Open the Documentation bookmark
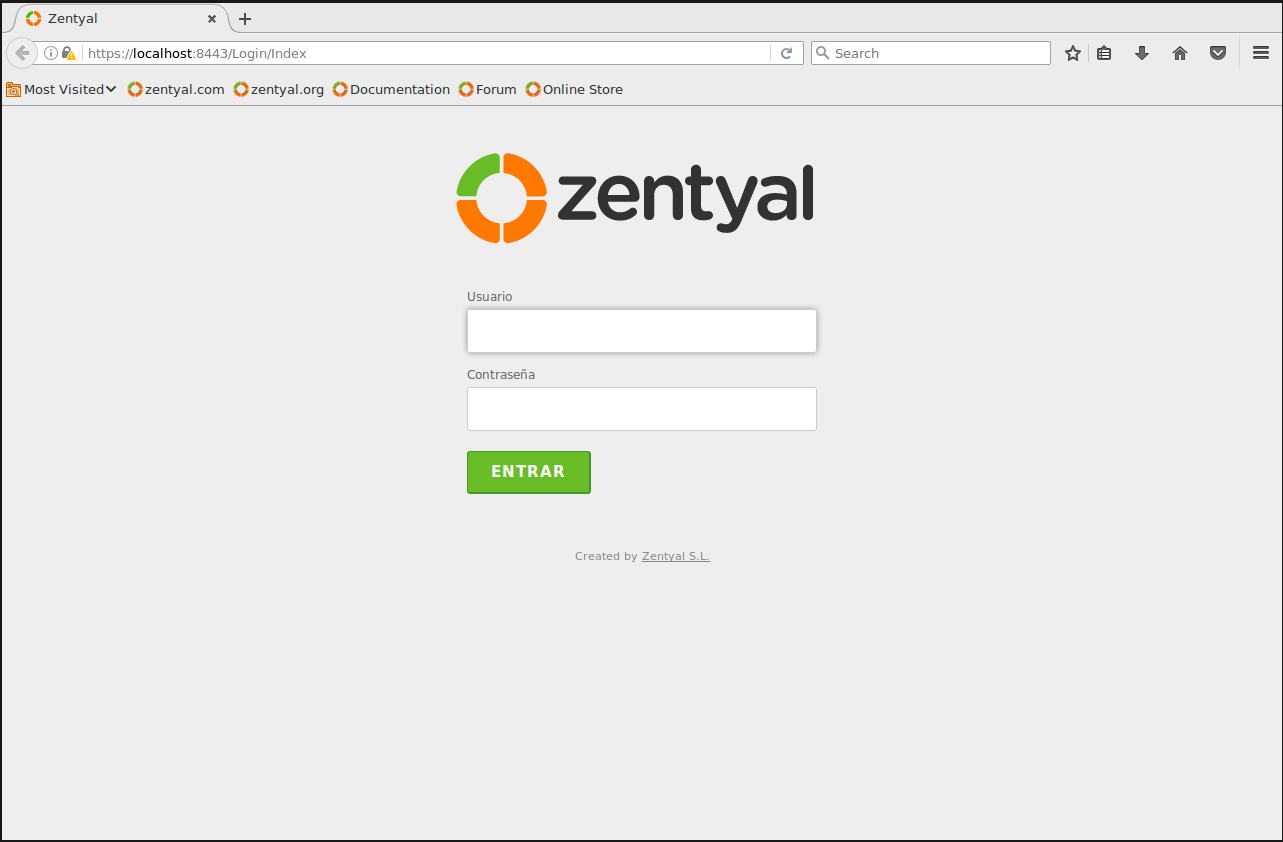1283x842 pixels. click(392, 89)
